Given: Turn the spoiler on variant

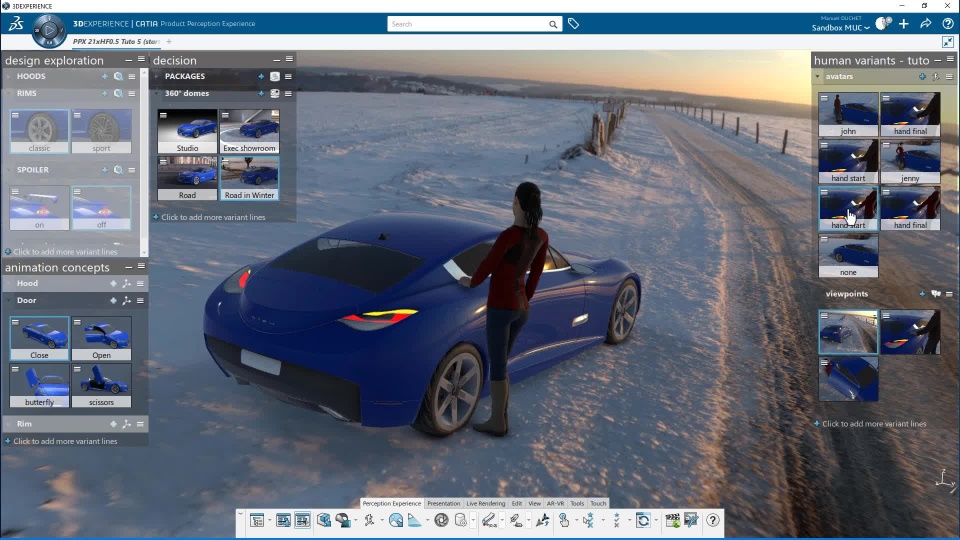Looking at the screenshot, I should 39,208.
